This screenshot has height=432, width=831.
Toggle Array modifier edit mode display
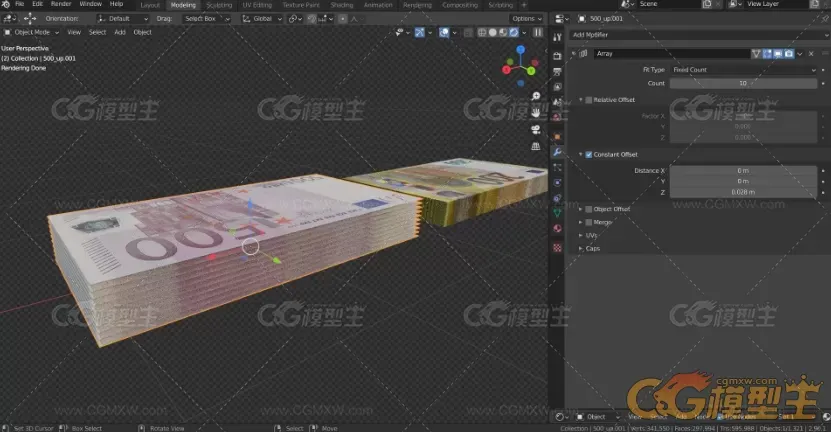[x=767, y=54]
